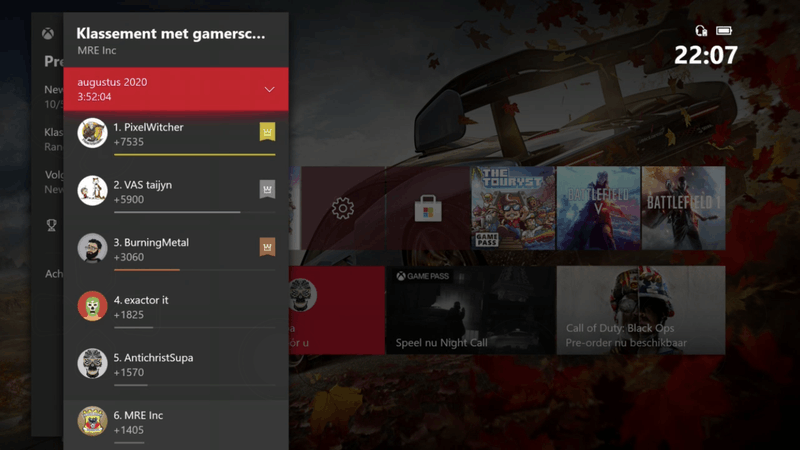
Task: Open the augustus 2020 leaderboard period selector
Action: 176,89
